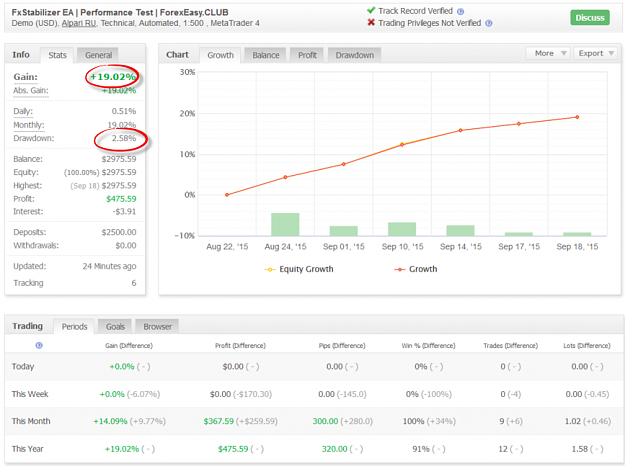Click the -$3.91 Interest value
Screen dimensions: 625x466
click(x=124, y=212)
